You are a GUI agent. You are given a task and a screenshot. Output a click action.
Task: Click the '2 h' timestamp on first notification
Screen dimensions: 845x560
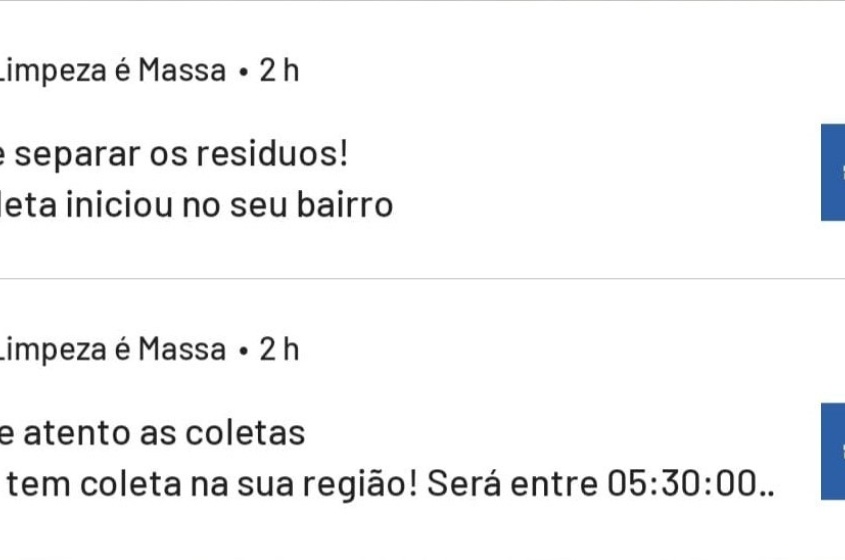click(279, 71)
